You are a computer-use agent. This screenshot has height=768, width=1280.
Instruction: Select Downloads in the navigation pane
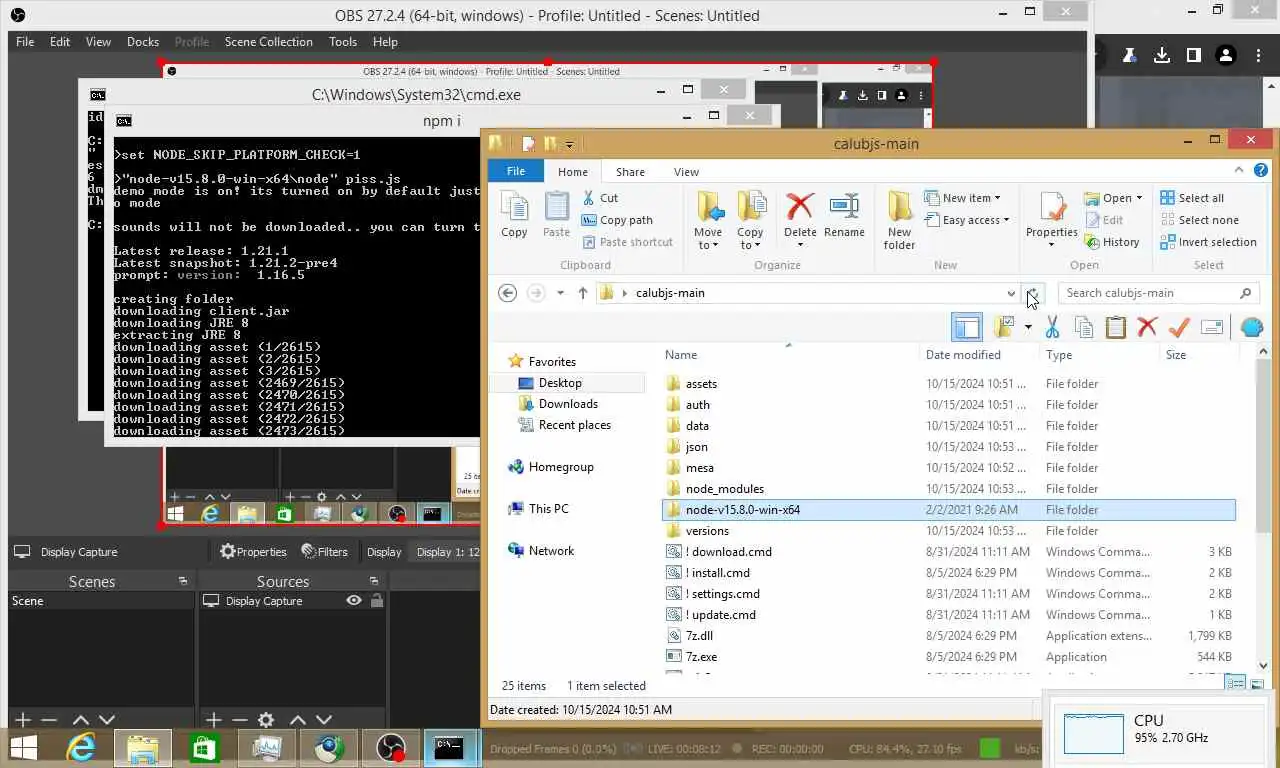pos(568,404)
